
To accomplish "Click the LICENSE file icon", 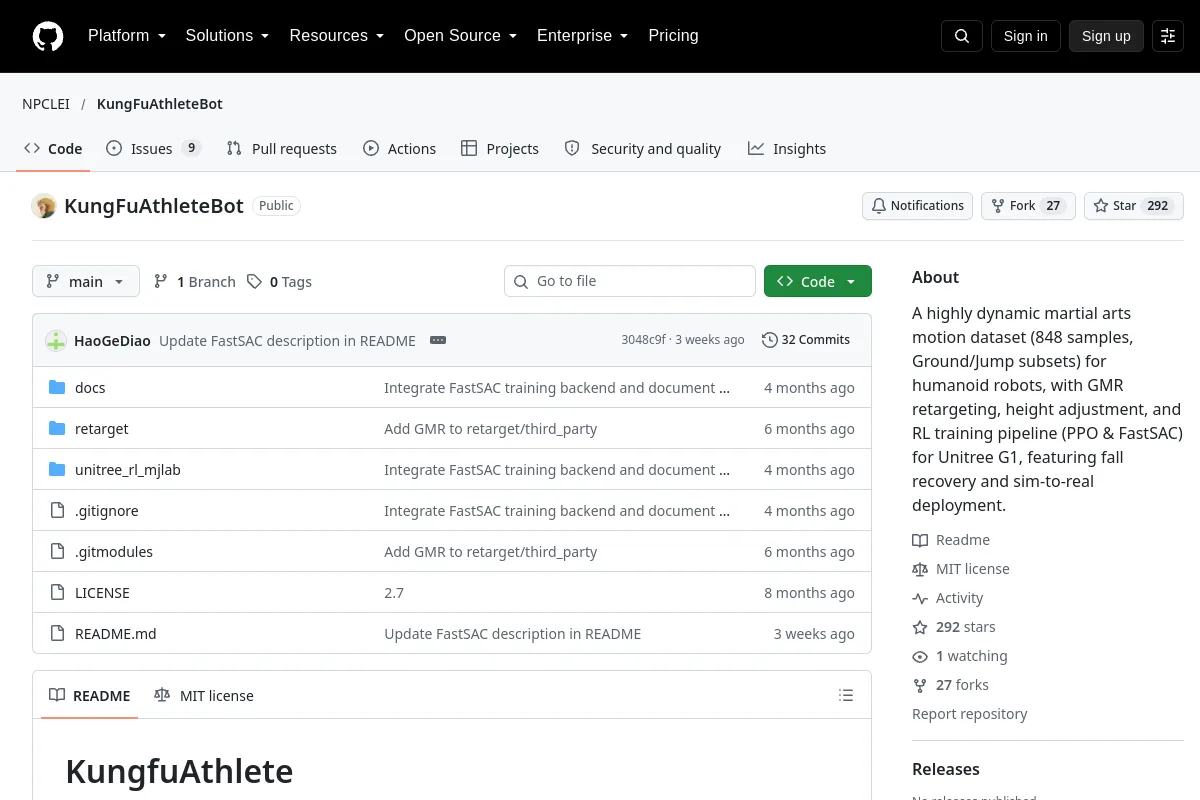I will (57, 593).
